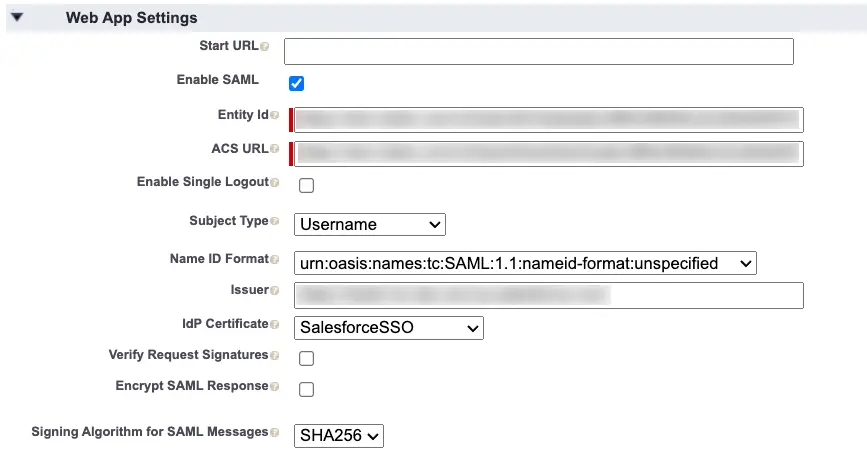Image resolution: width=867 pixels, height=471 pixels.
Task: Open the IdP Certificate SalesforceSSO dropdown
Action: 389,328
